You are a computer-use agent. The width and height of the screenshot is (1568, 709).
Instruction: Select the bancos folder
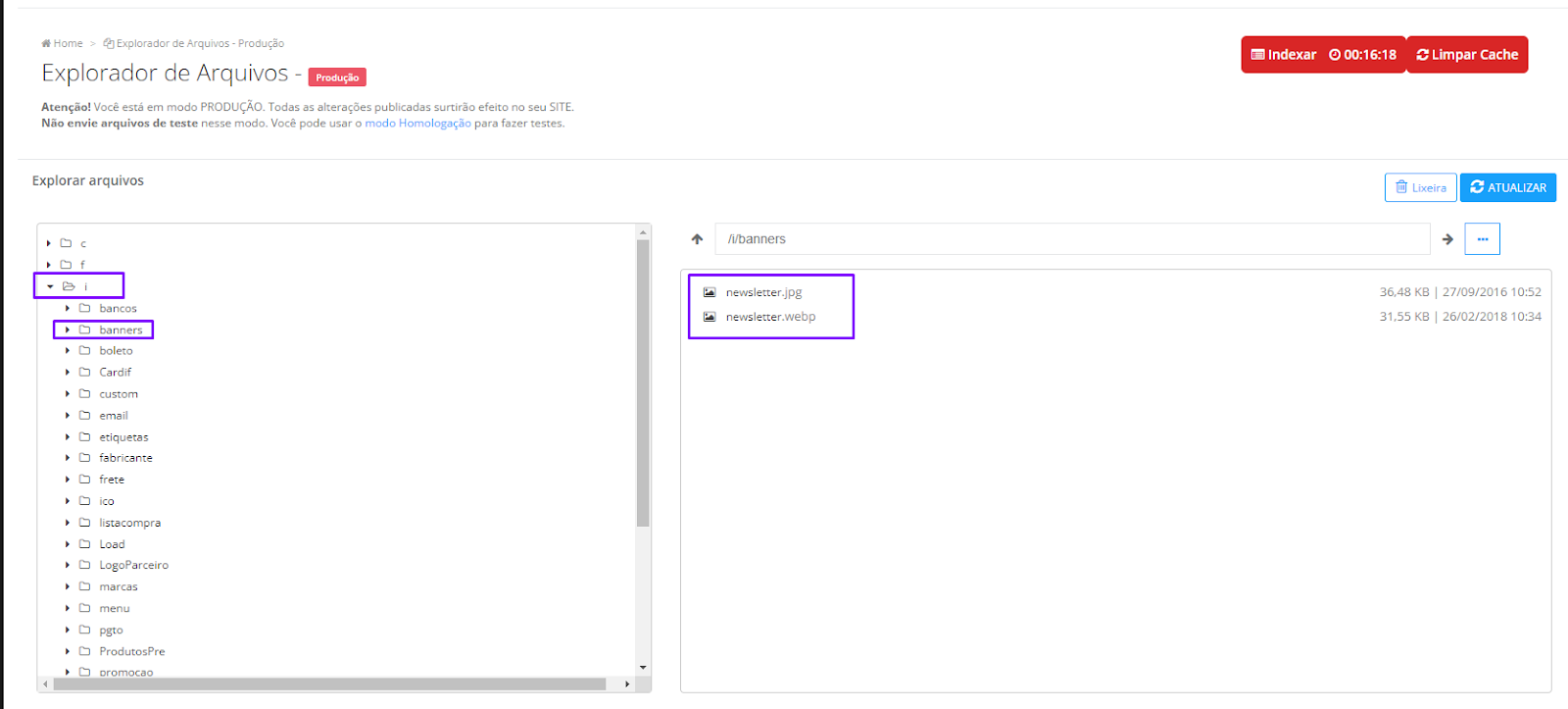pos(118,308)
